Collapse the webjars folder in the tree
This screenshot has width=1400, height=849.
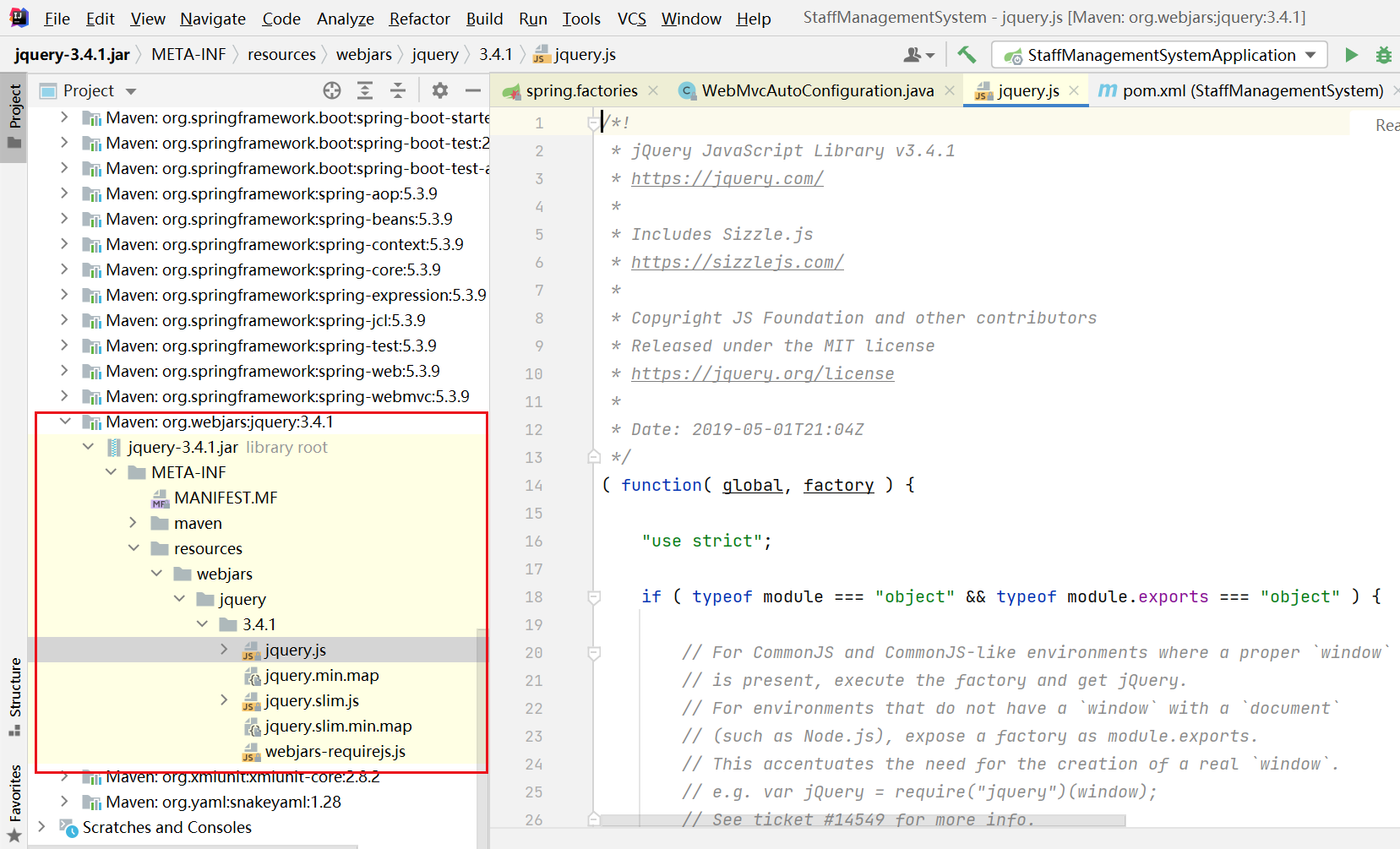156,574
